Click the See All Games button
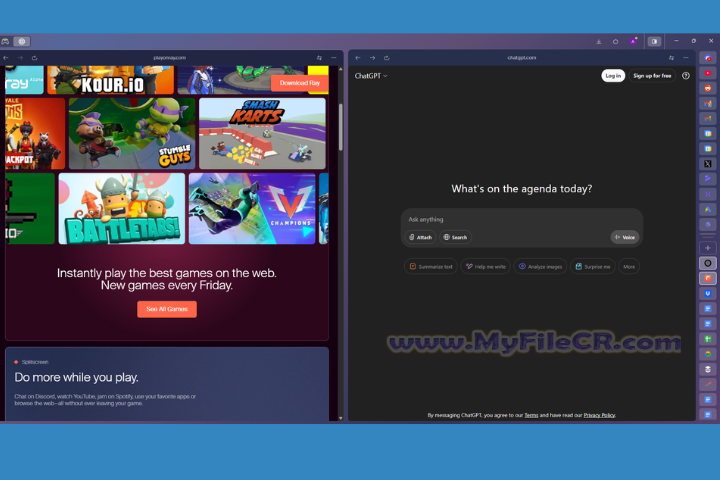This screenshot has width=720, height=480. 167,309
